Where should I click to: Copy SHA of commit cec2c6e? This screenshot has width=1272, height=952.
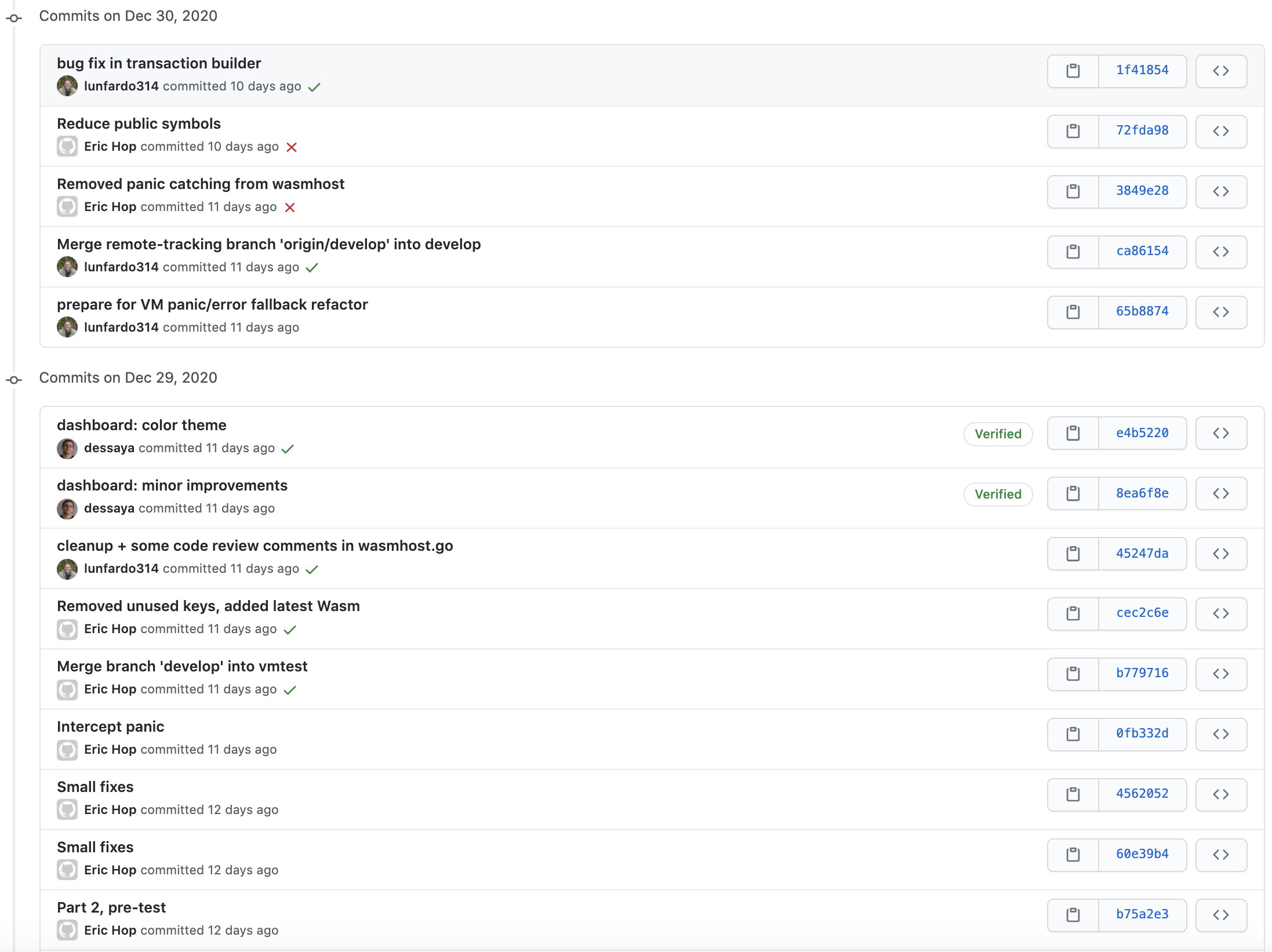[x=1073, y=613]
